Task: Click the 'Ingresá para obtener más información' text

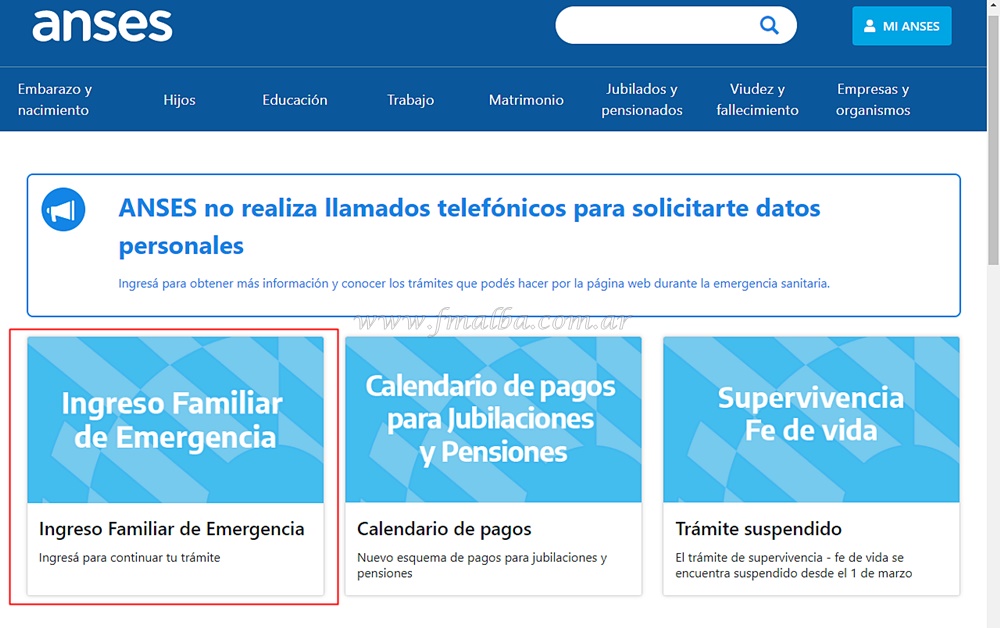Action: point(474,283)
